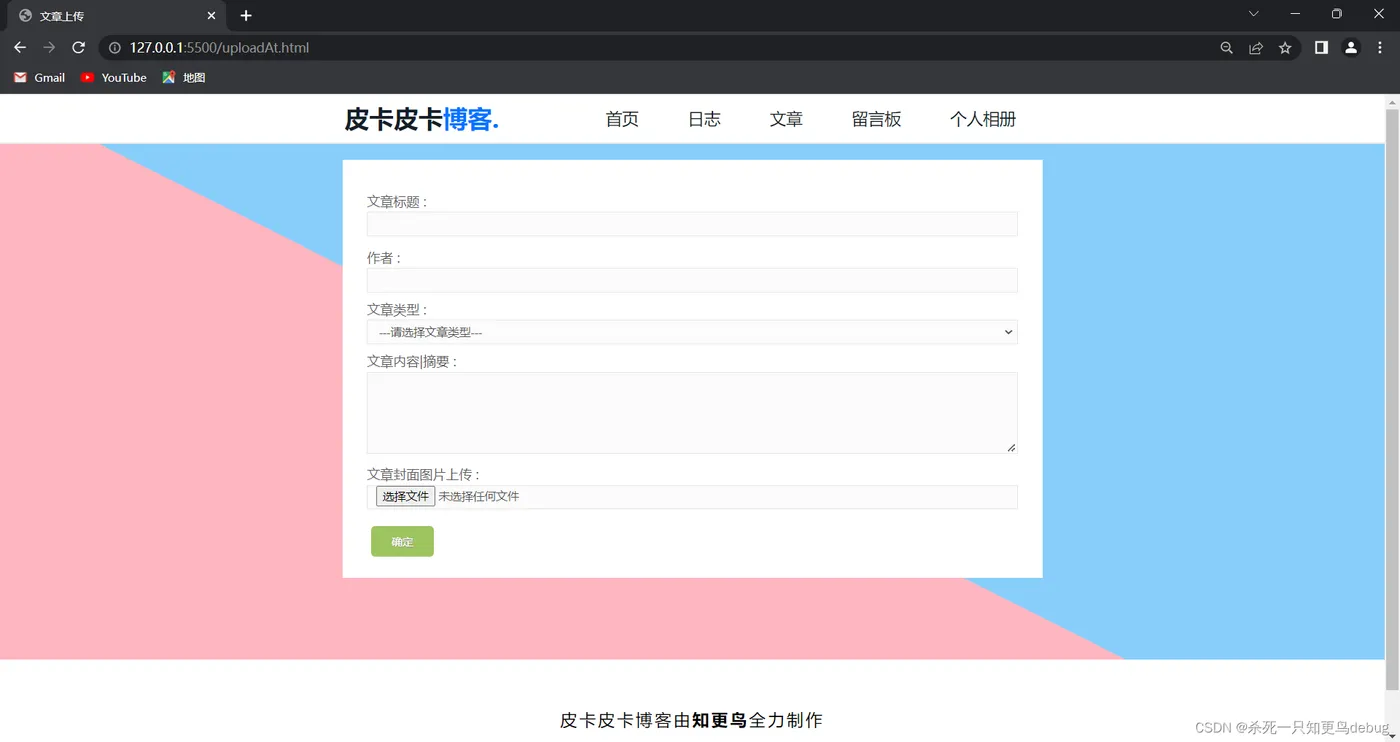Click the zoom magnifier icon in address bar
Image resolution: width=1400 pixels, height=742 pixels.
(x=1227, y=48)
